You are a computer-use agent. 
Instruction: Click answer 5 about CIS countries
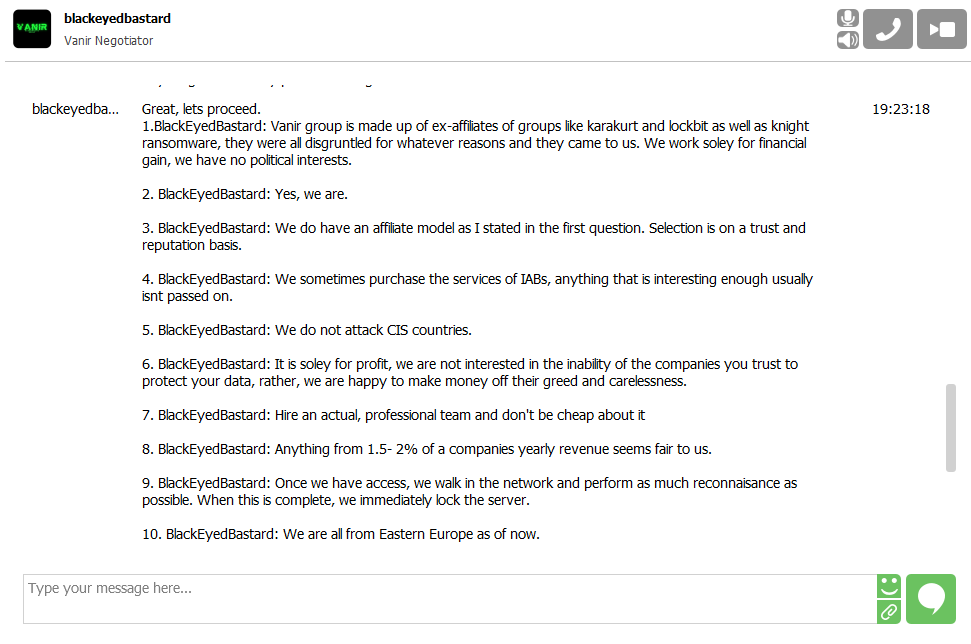pos(306,330)
